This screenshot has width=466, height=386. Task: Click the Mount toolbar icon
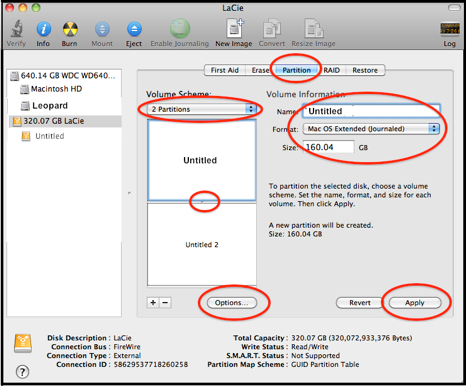[102, 29]
